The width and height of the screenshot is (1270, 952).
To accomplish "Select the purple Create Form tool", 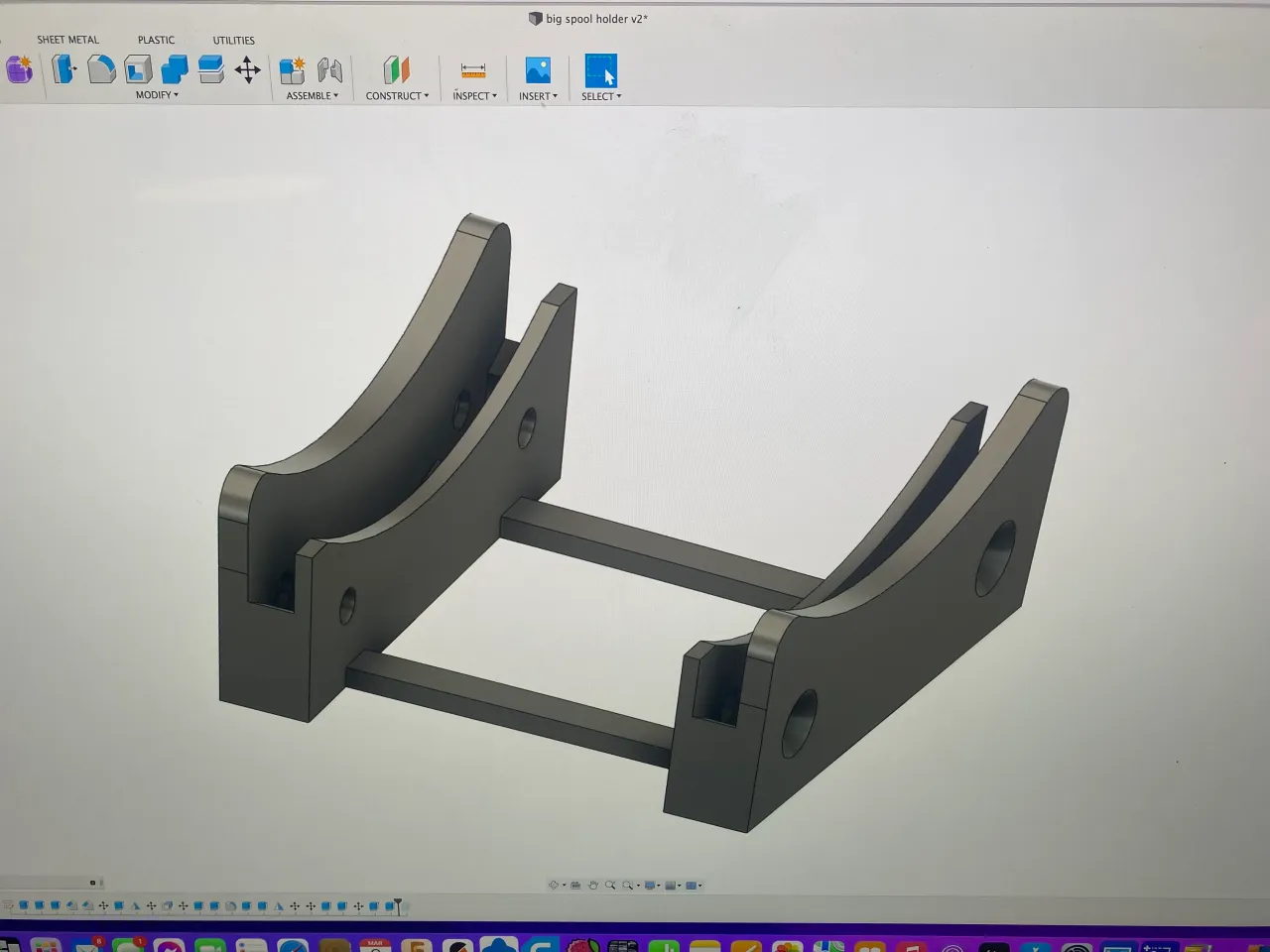I will pos(19,69).
